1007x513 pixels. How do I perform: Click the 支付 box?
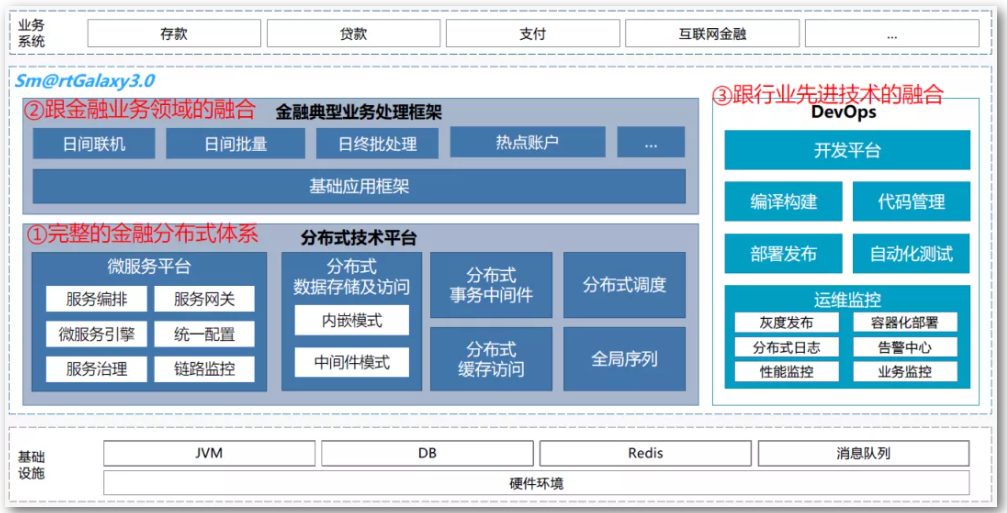[x=532, y=33]
